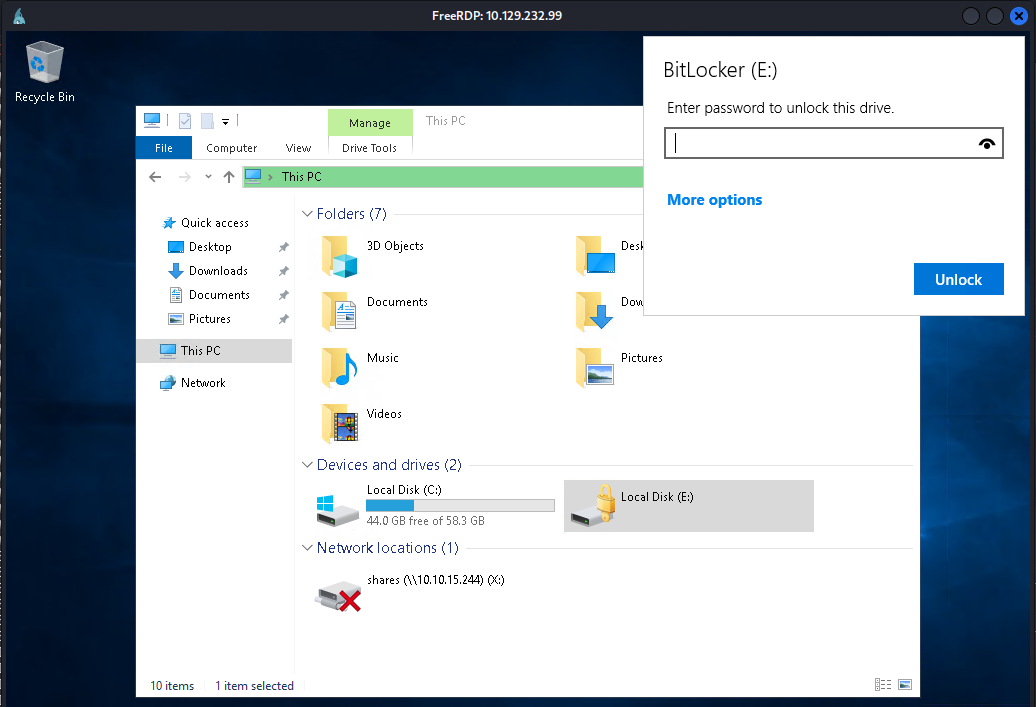Image resolution: width=1036 pixels, height=707 pixels.
Task: Collapse the Devices and drives group
Action: click(x=307, y=465)
